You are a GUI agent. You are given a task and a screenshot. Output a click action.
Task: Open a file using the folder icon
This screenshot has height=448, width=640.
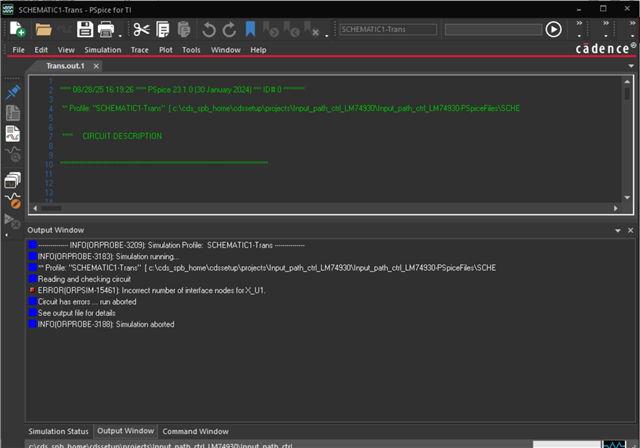click(x=43, y=29)
